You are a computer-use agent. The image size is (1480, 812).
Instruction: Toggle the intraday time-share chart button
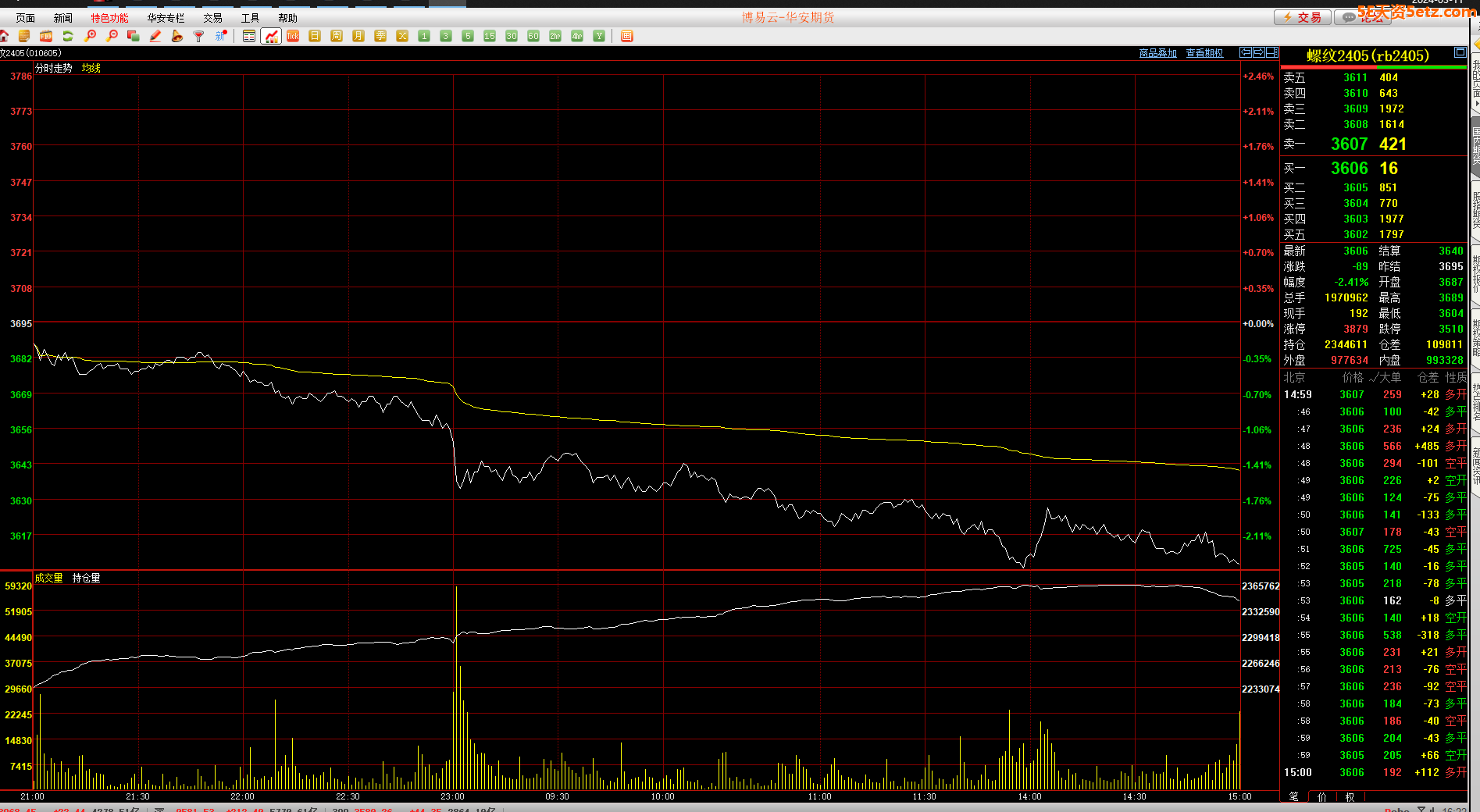point(271,36)
